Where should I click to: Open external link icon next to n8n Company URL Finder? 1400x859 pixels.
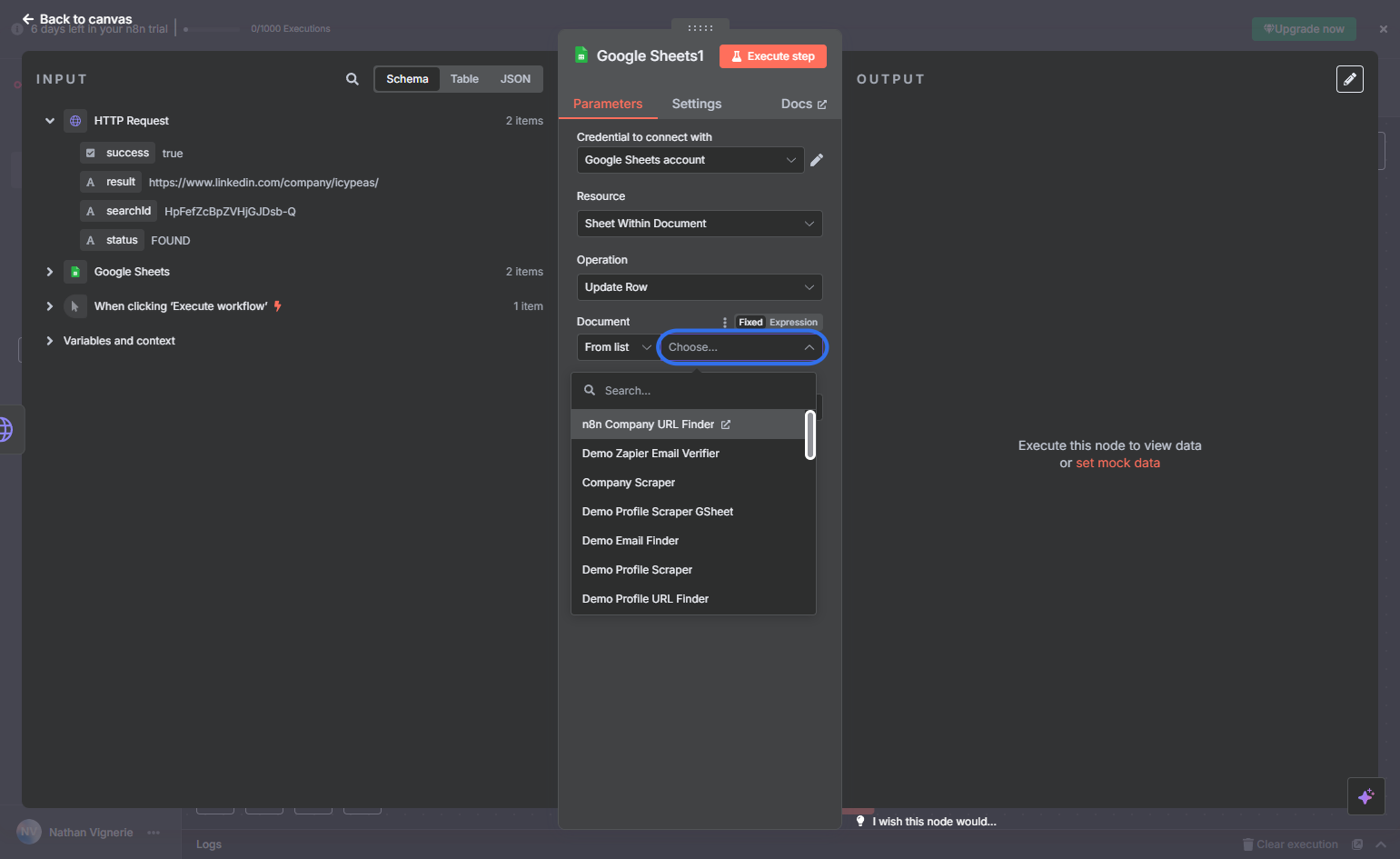(726, 425)
